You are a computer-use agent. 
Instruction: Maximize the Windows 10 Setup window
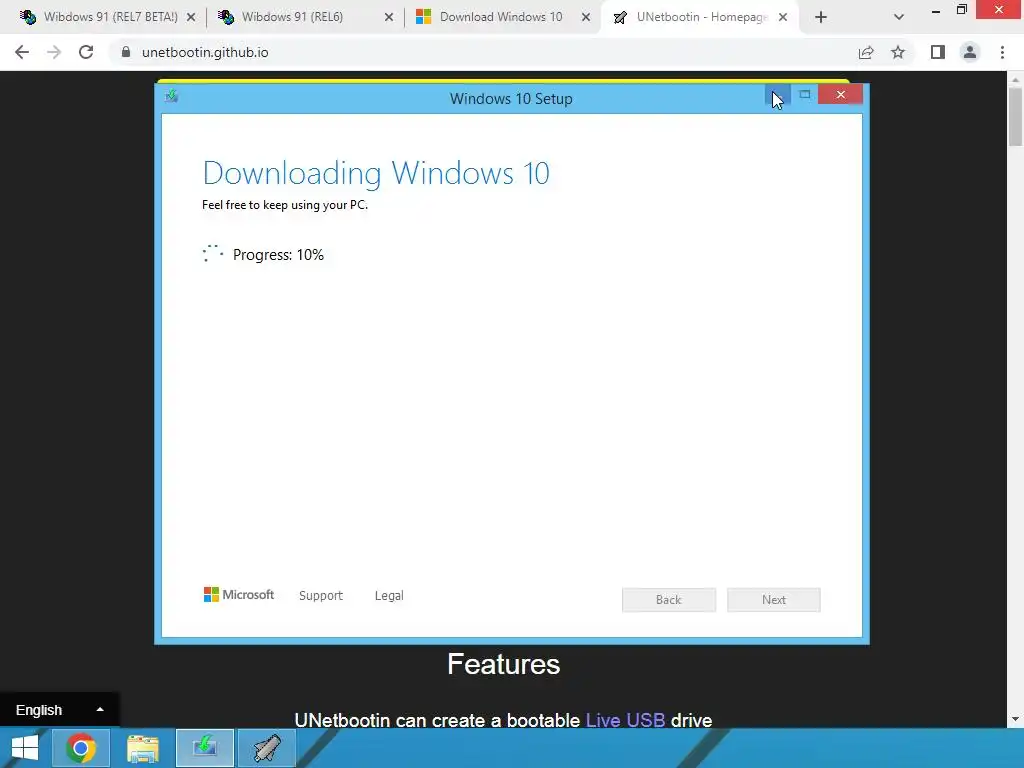pyautogui.click(x=805, y=95)
